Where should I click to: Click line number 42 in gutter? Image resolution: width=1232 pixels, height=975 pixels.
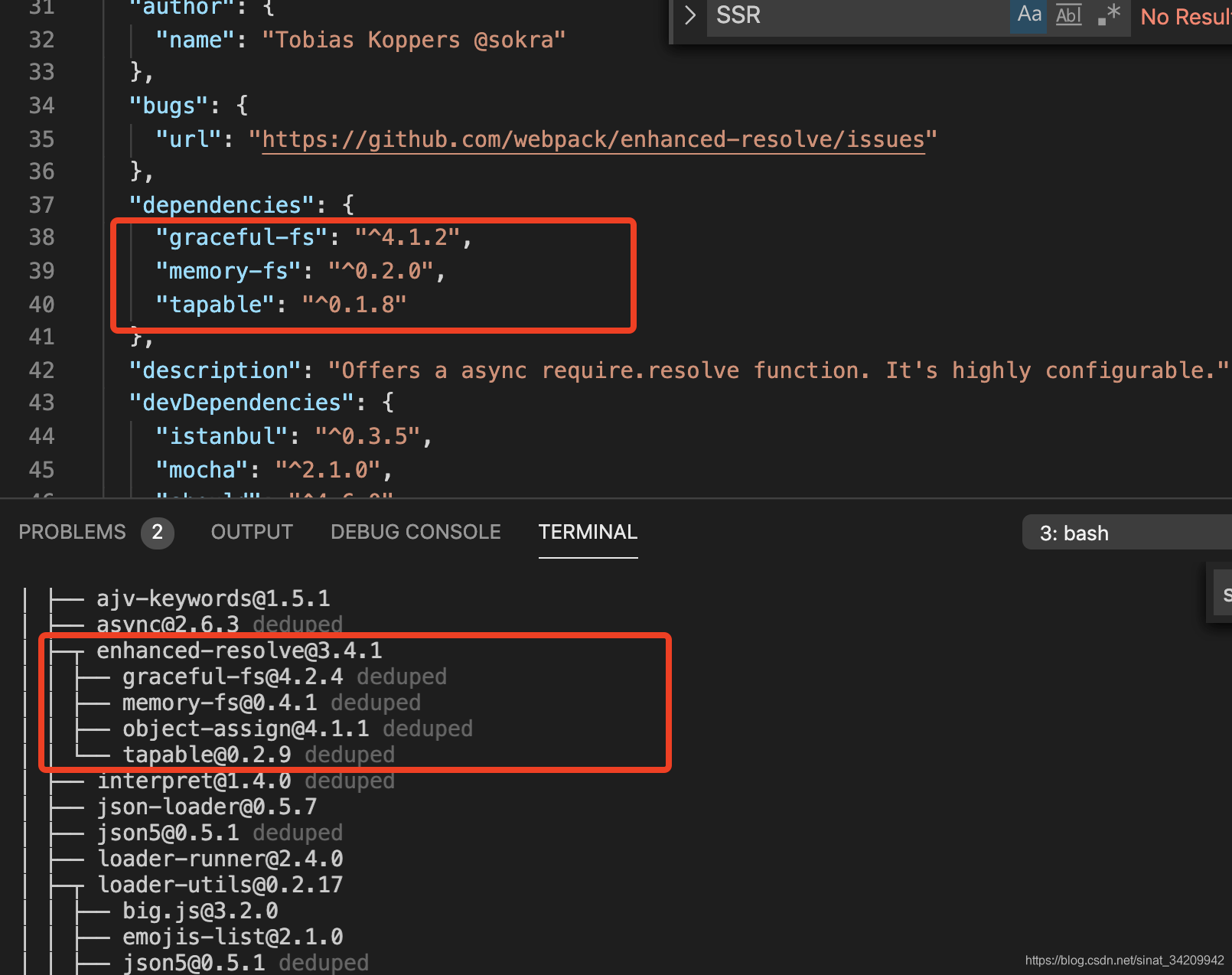coord(41,370)
